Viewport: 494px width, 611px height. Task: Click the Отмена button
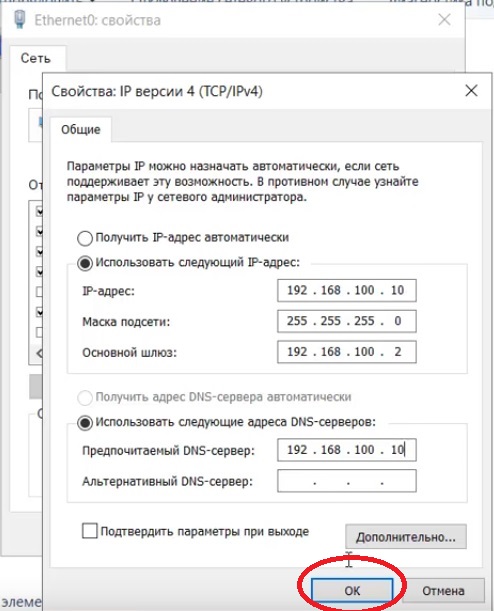click(x=443, y=591)
